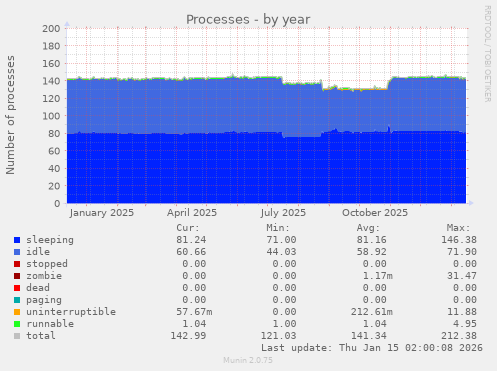Image resolution: width=497 pixels, height=371 pixels.
Task: Click the 'Number of processes' axis label
Action: tap(10, 115)
